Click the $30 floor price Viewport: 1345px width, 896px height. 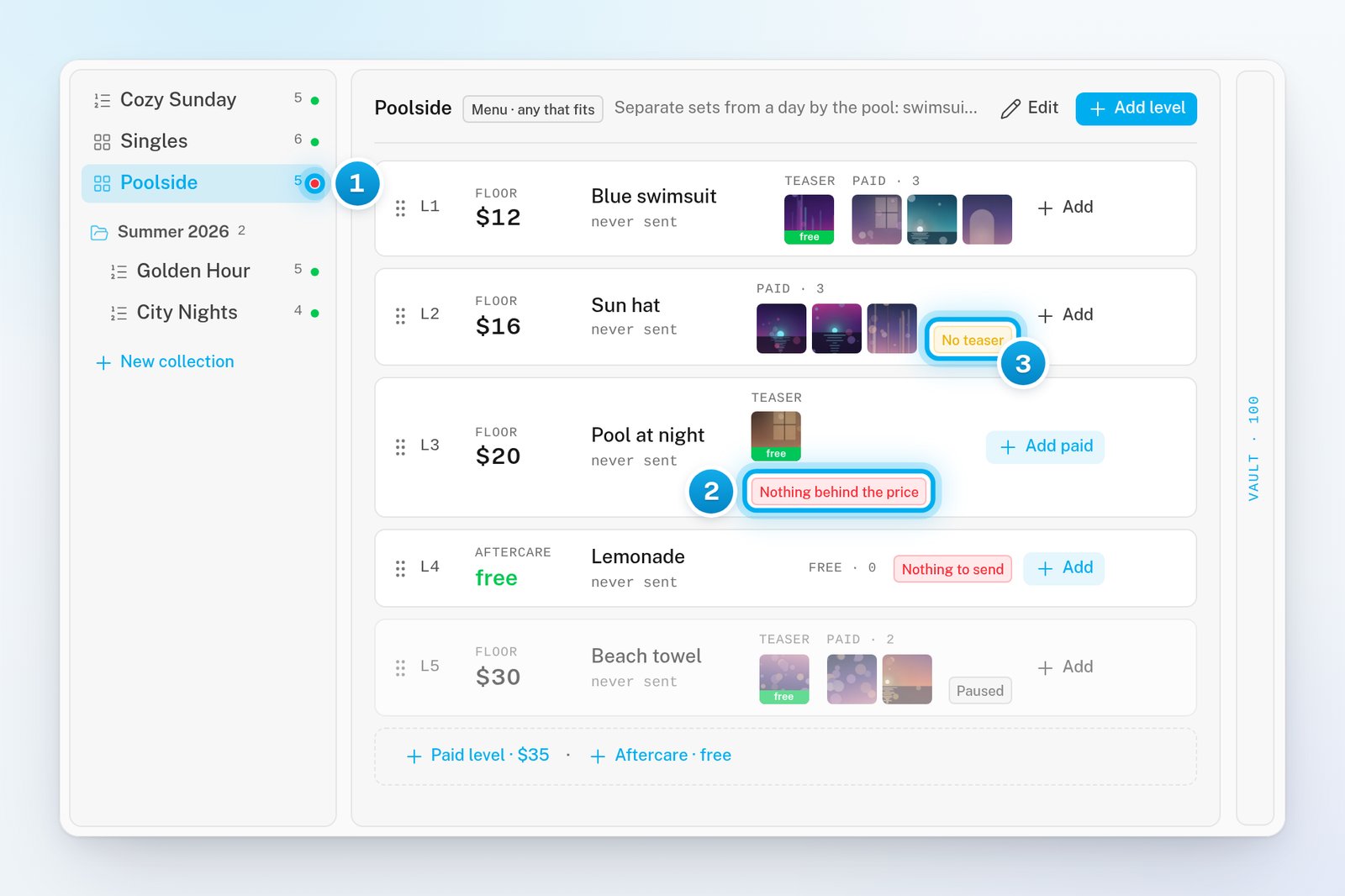pyautogui.click(x=498, y=677)
